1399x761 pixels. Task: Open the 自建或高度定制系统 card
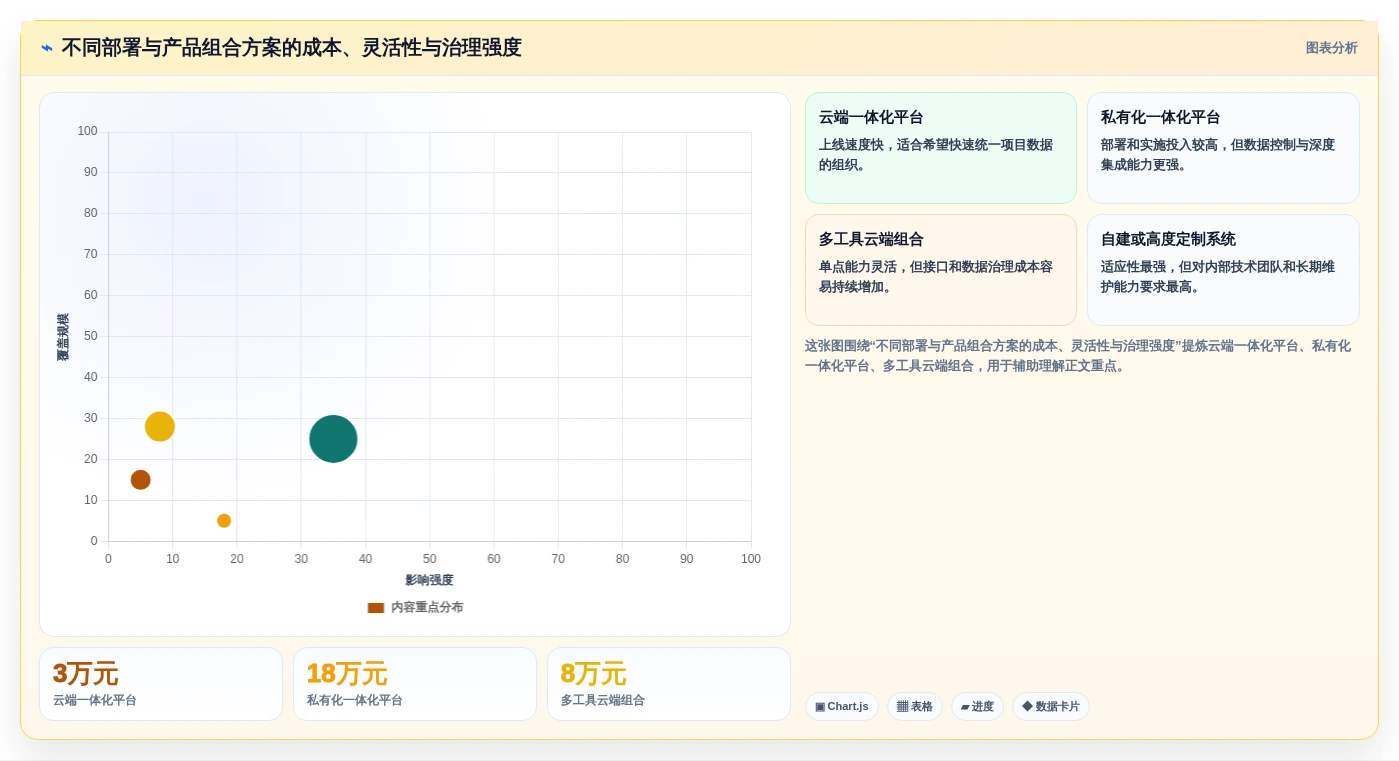(1223, 270)
